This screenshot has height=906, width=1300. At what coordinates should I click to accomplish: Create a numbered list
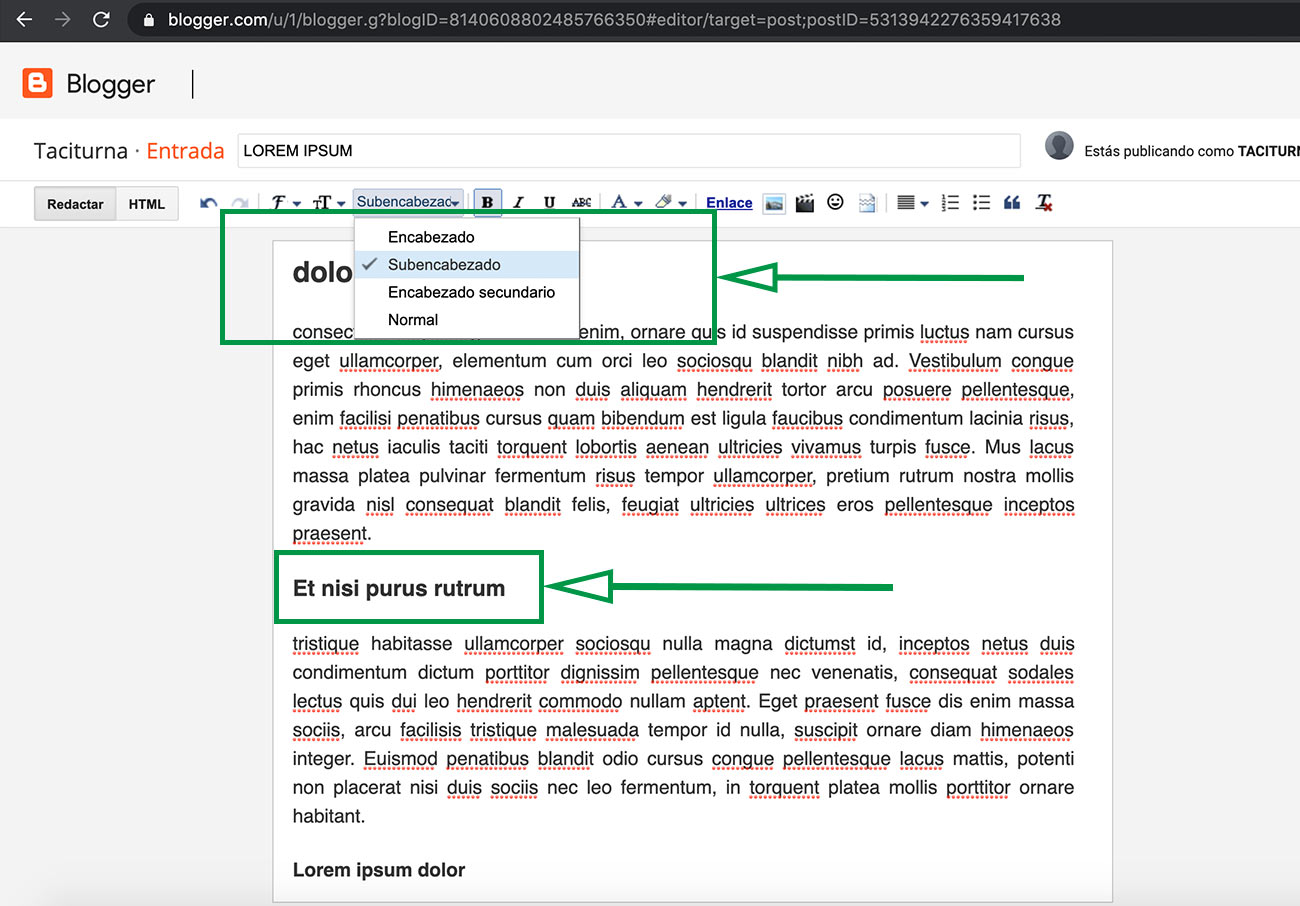pos(949,202)
